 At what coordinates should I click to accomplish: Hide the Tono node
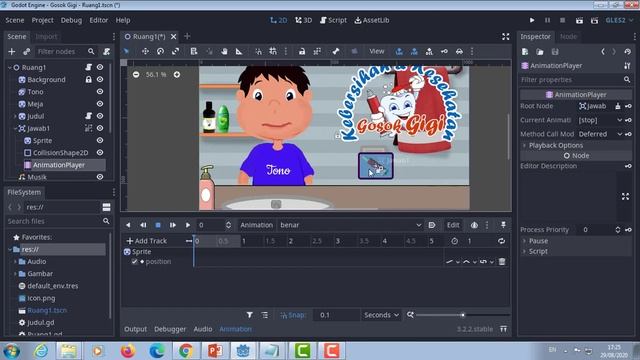point(100,92)
